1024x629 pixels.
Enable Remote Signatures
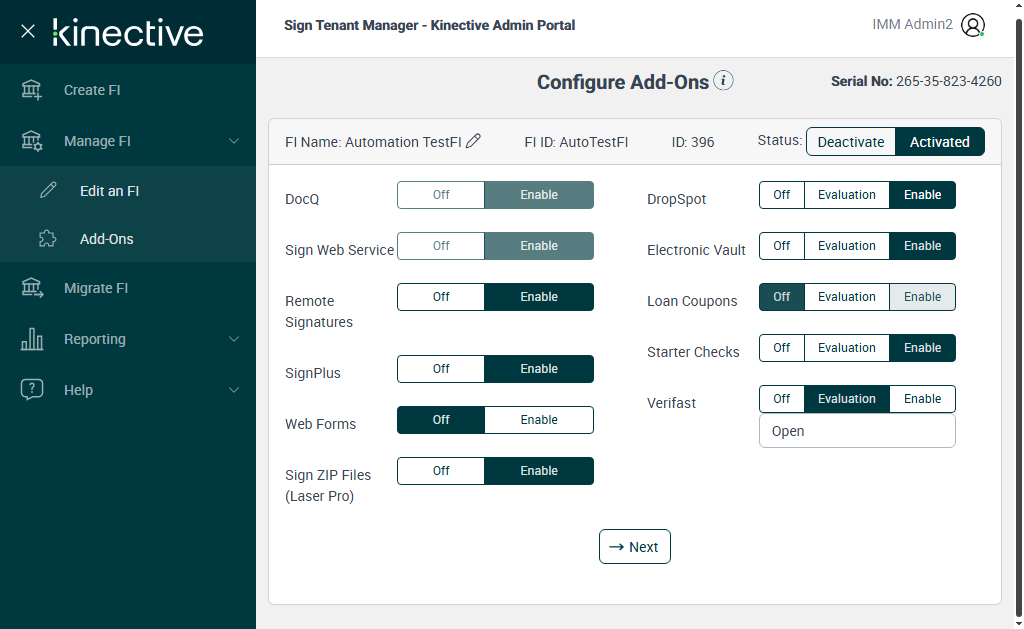[x=539, y=297]
